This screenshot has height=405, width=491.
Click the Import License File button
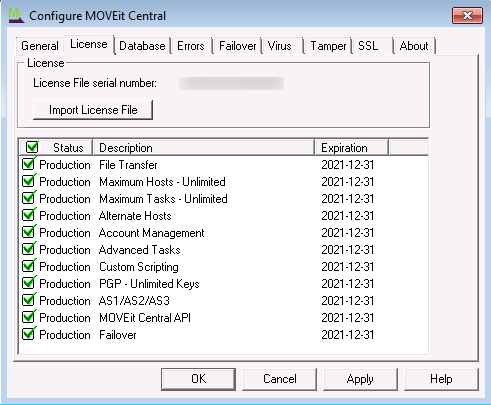(x=93, y=110)
